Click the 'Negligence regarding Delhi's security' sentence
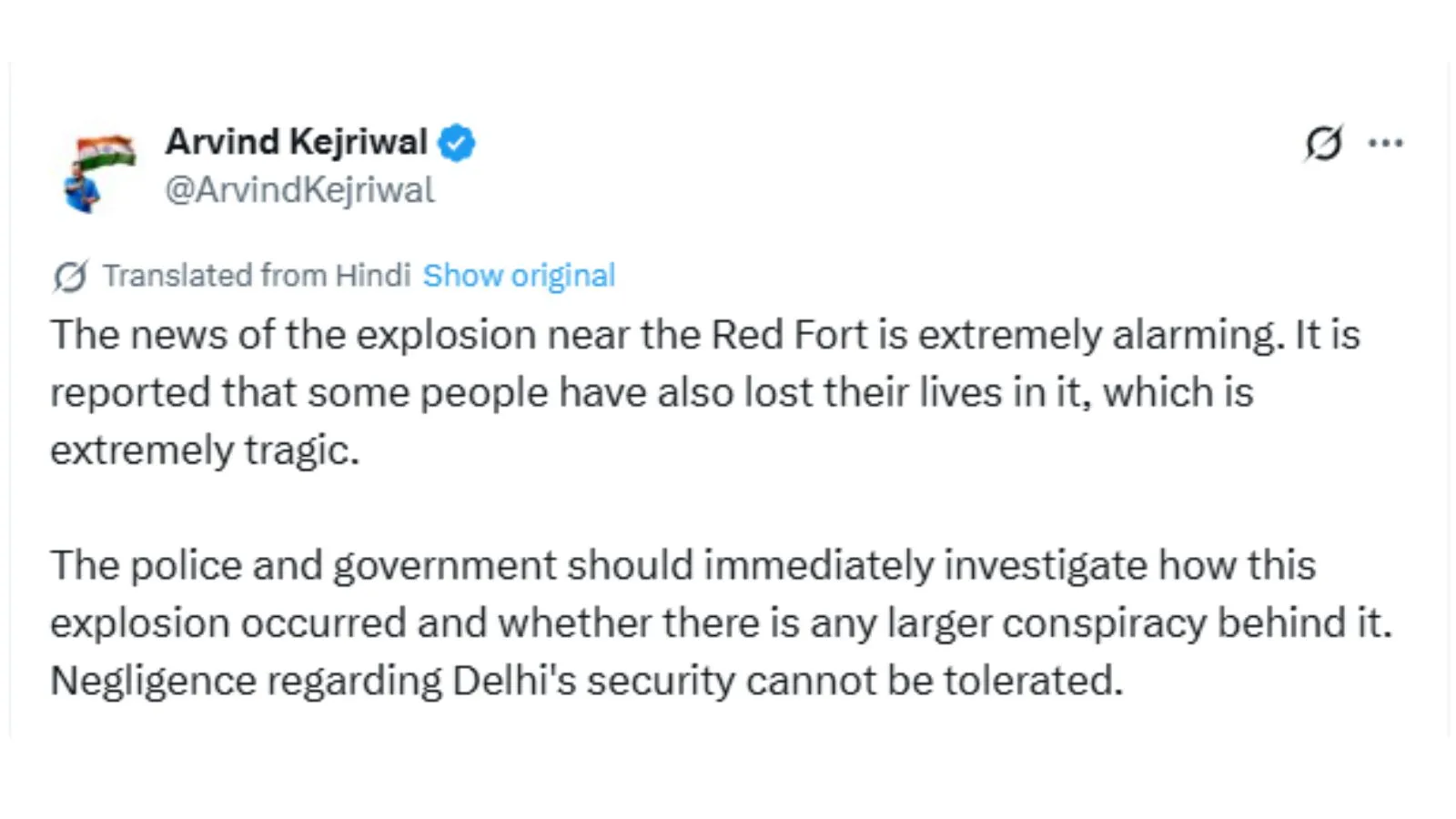Screen dimensions: 1456x819 [586, 681]
